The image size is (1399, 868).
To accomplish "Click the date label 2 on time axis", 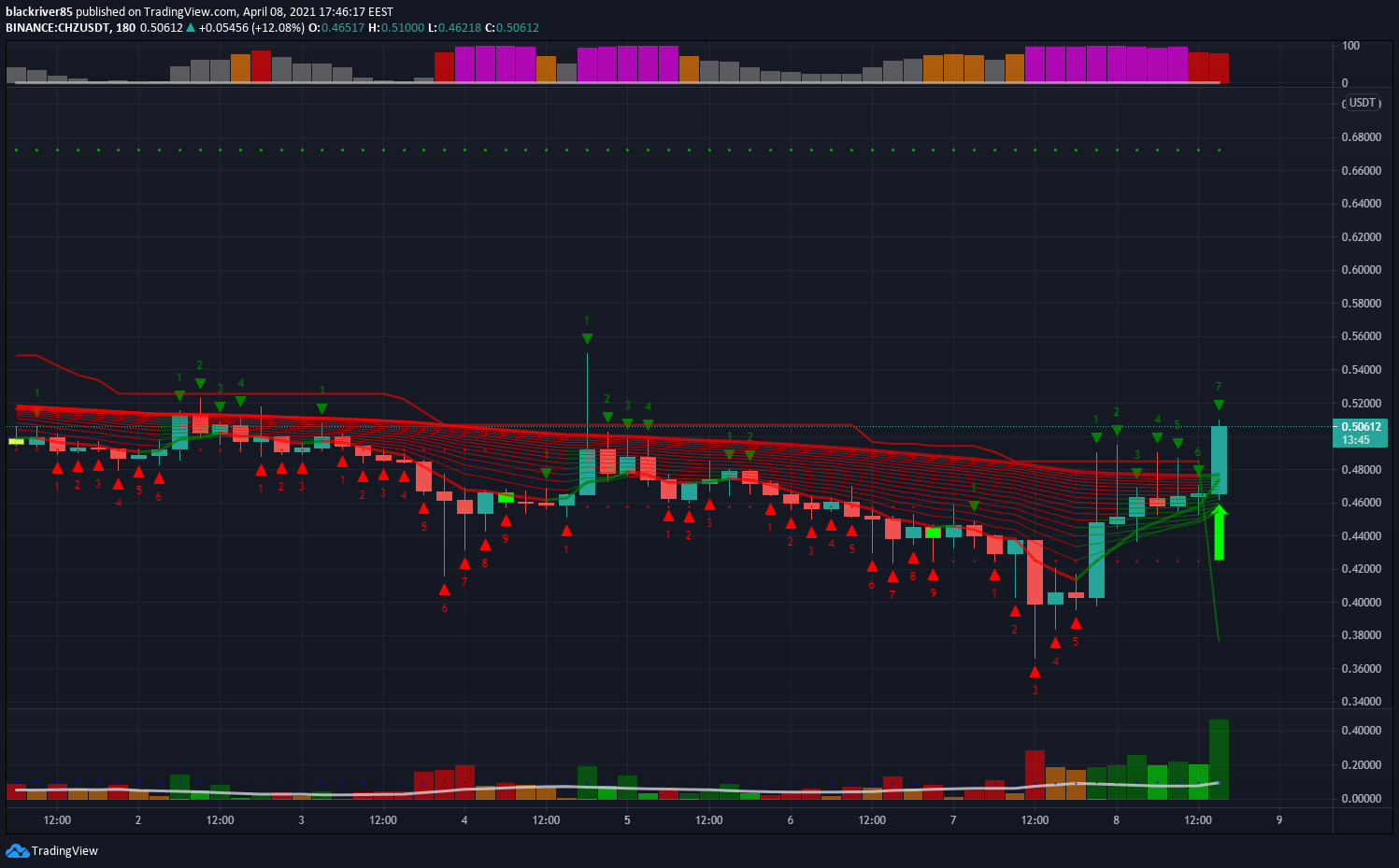I will 138,820.
